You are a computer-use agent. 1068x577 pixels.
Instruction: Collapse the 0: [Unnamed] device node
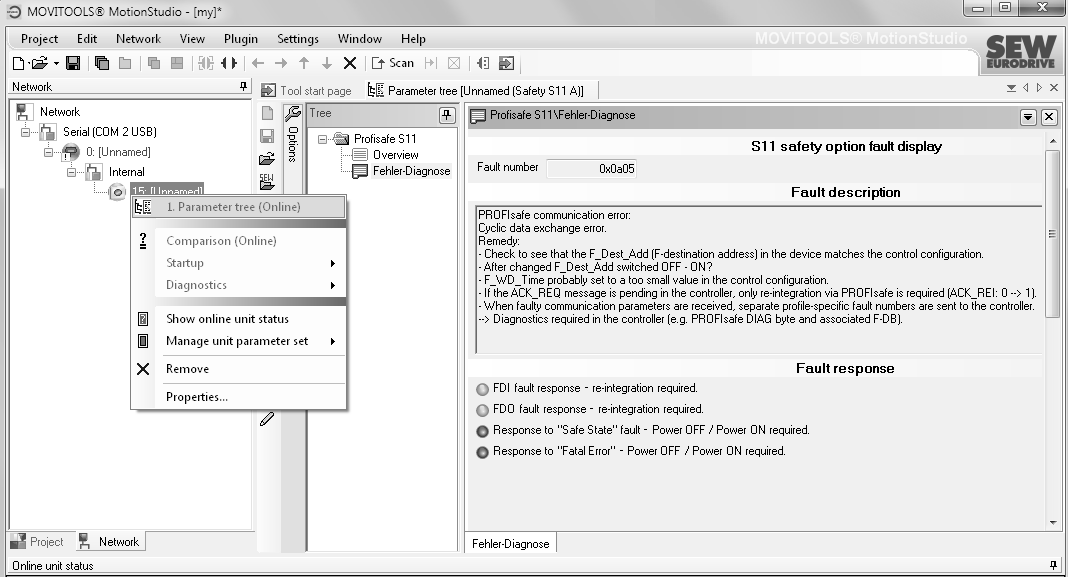(48, 152)
